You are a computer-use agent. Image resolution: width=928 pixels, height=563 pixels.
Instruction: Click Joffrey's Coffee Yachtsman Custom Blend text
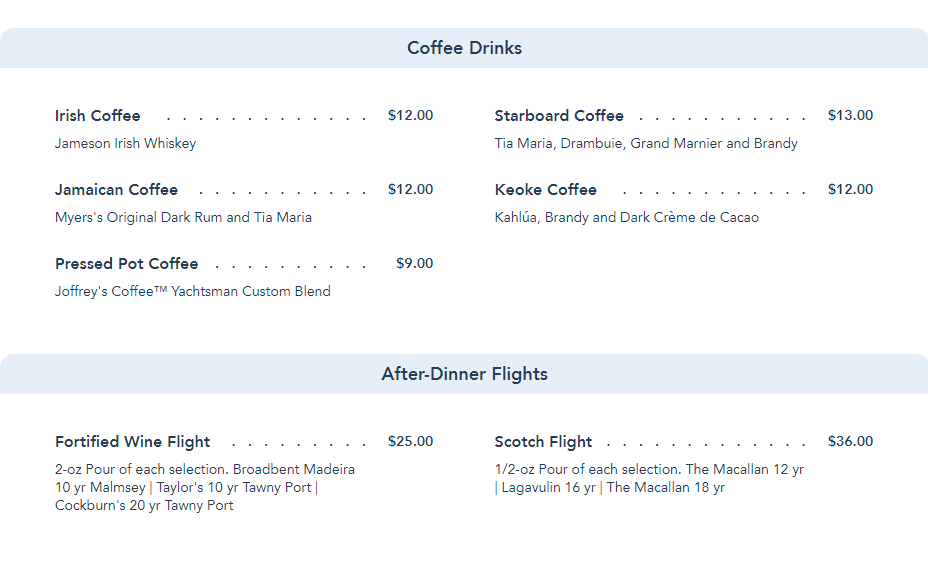193,291
